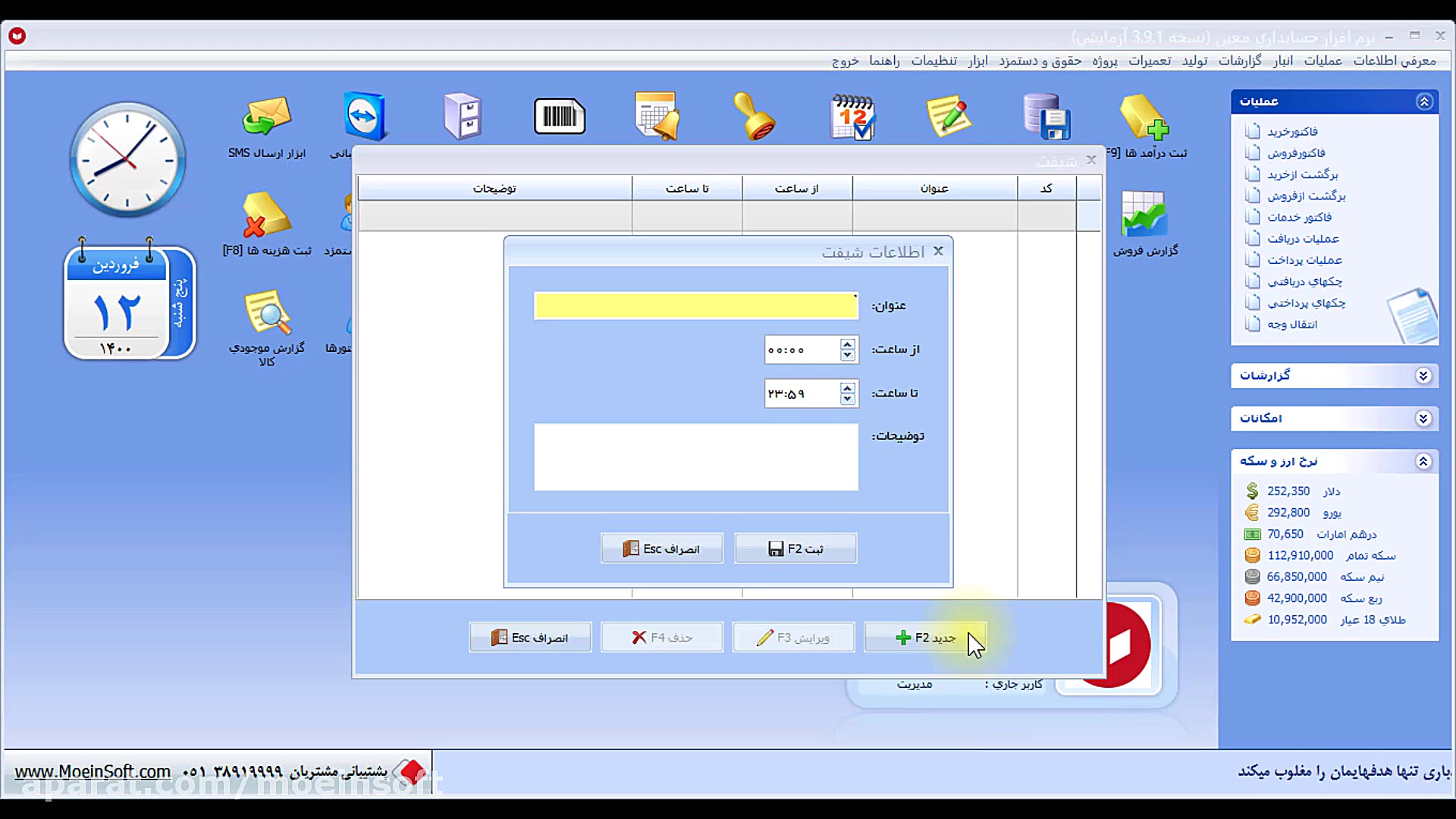The height and width of the screenshot is (819, 1456).
Task: Click the yellow title input field
Action: tap(695, 306)
